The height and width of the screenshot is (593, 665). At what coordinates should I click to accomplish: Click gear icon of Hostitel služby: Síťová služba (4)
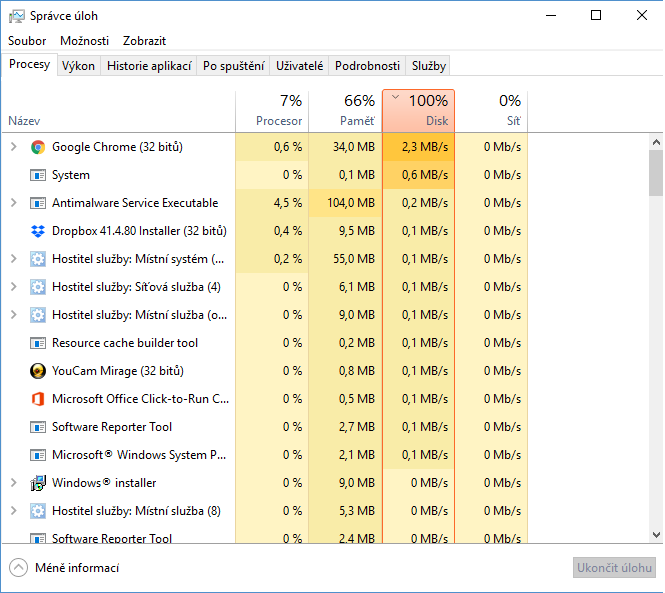click(x=38, y=287)
